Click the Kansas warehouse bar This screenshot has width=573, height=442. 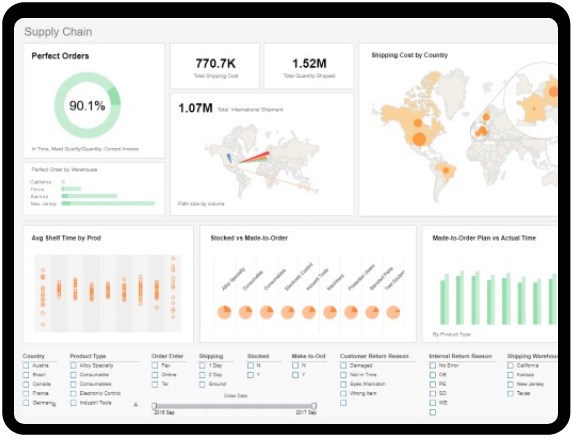point(90,196)
